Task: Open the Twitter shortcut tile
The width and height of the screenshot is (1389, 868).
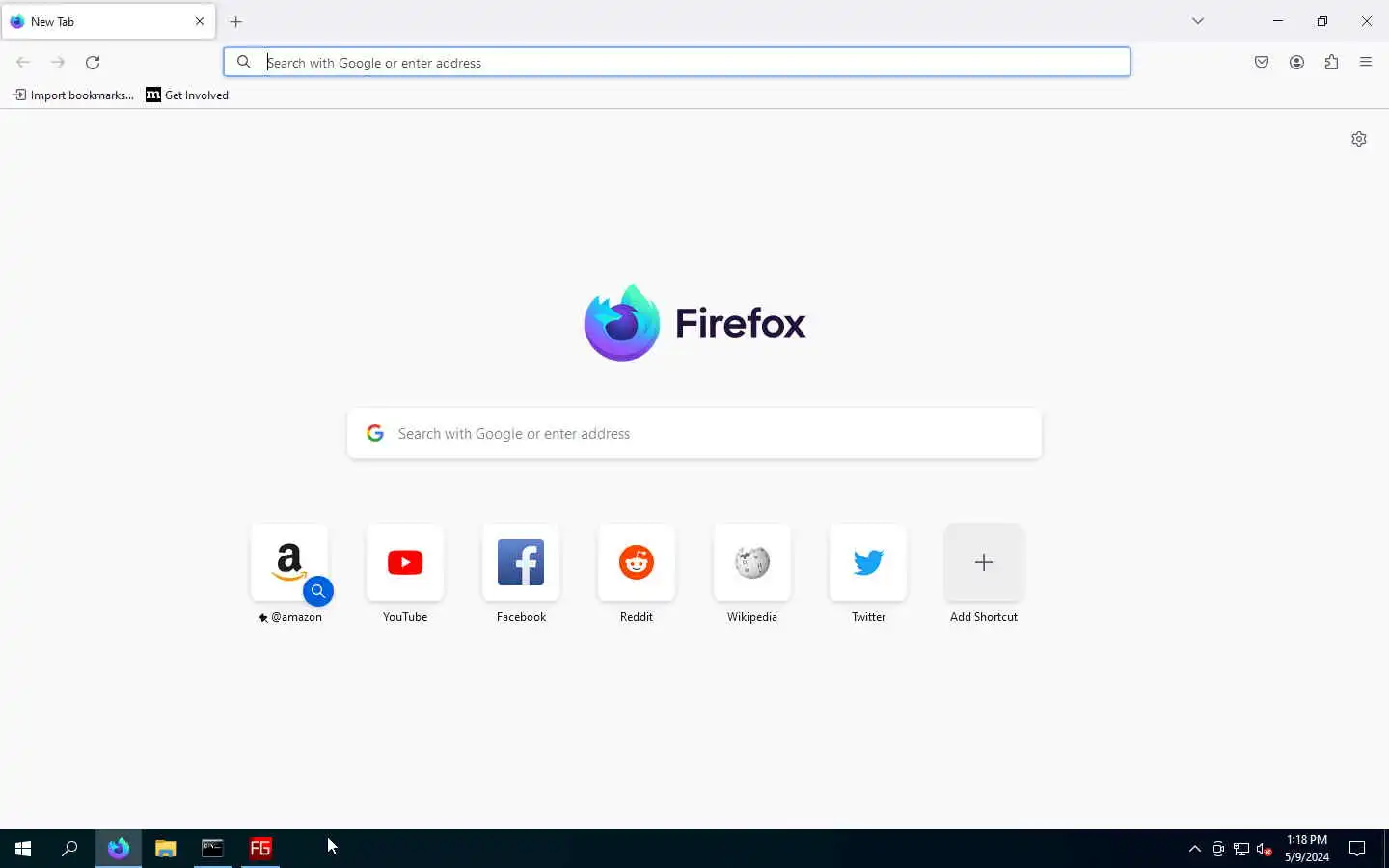Action: [868, 562]
